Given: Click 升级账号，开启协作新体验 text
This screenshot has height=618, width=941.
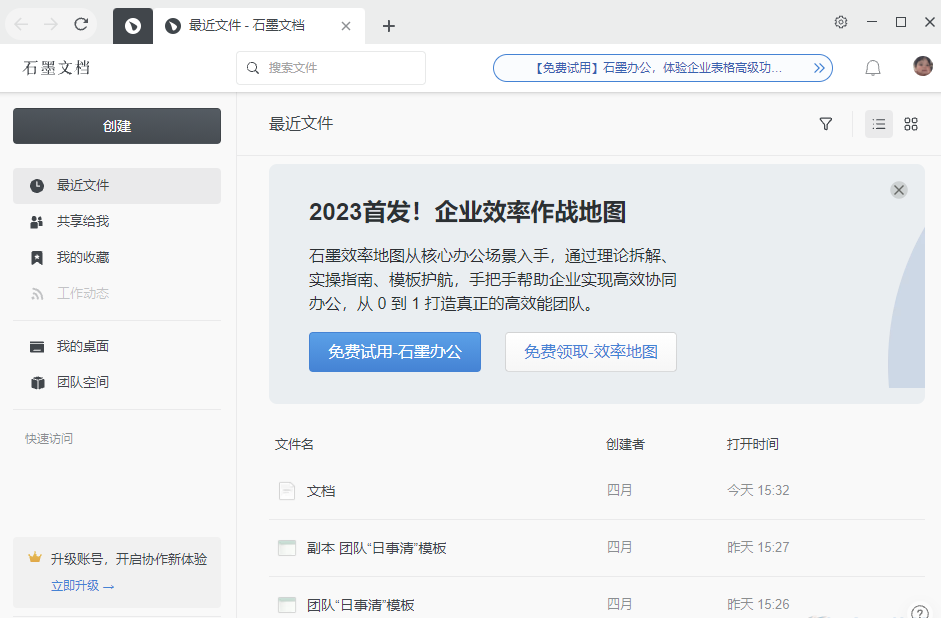Looking at the screenshot, I should click(x=129, y=559).
